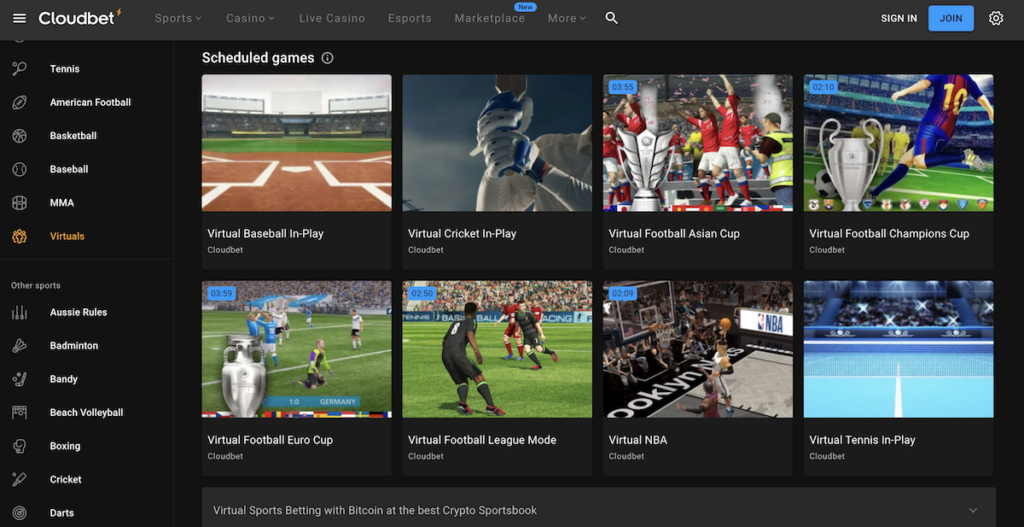Open the settings gear icon
This screenshot has height=527, width=1024.
click(995, 18)
